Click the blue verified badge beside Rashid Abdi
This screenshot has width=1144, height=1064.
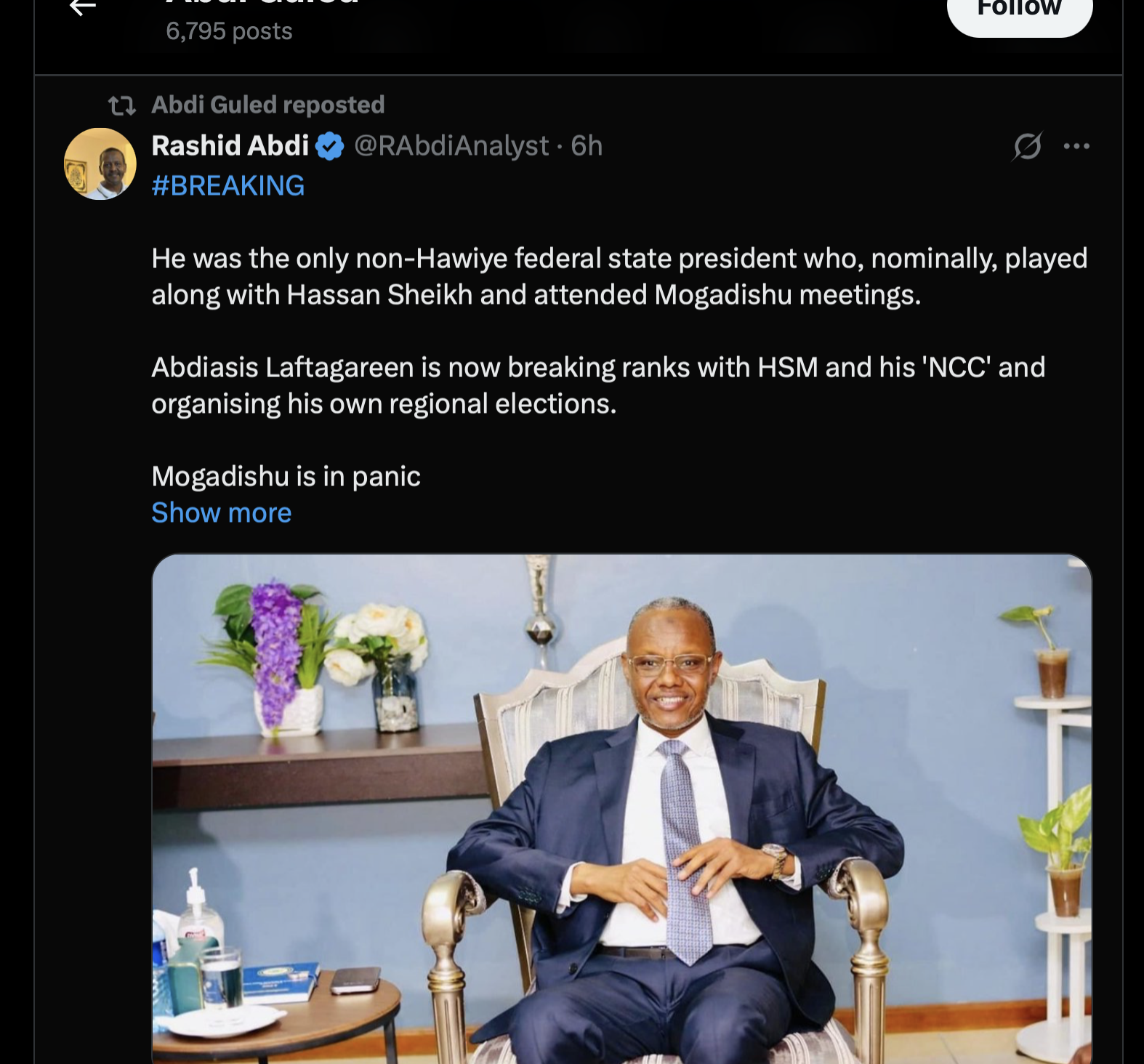[x=331, y=147]
